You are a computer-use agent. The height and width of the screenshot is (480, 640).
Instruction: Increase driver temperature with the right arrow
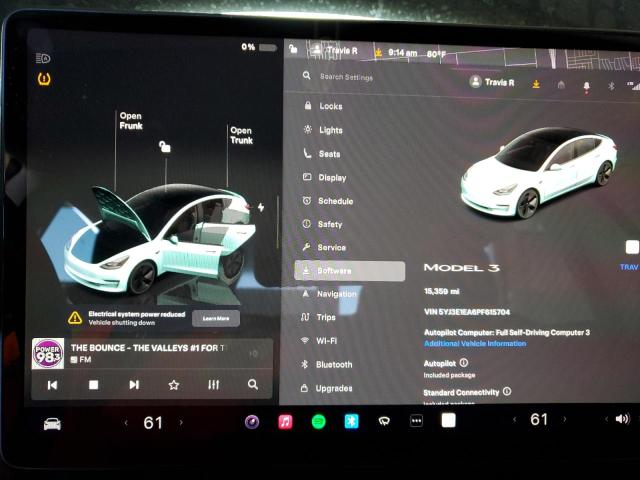[181, 422]
